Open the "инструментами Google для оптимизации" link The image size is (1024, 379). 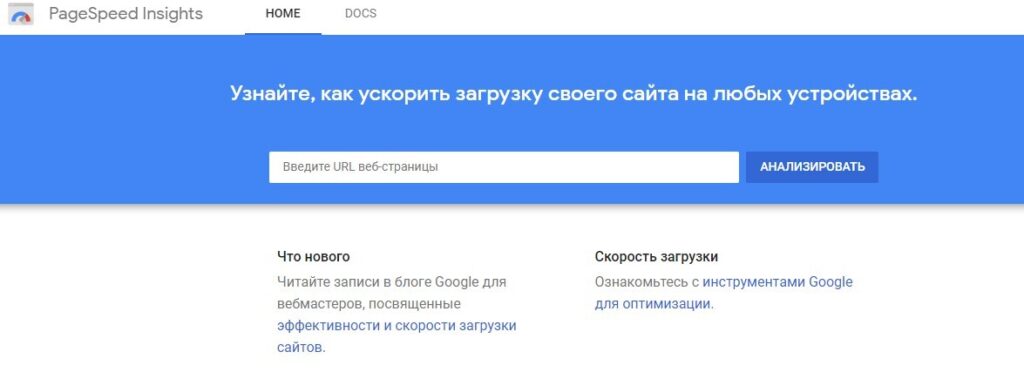pos(724,293)
